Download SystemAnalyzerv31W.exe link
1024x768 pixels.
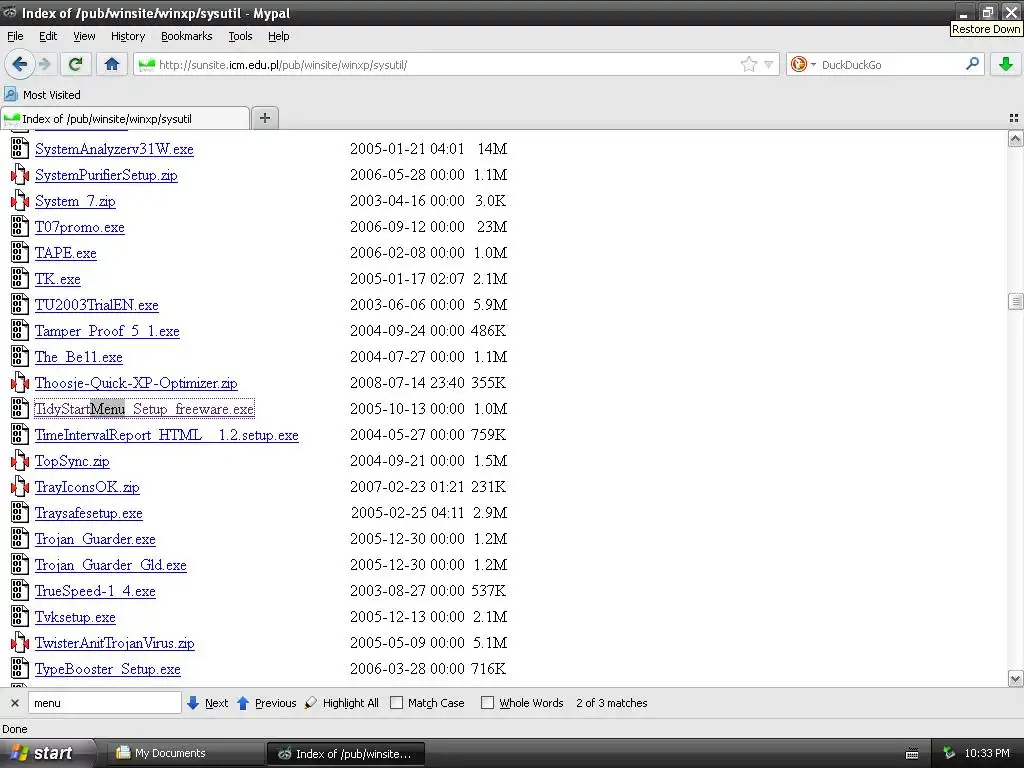(x=114, y=149)
